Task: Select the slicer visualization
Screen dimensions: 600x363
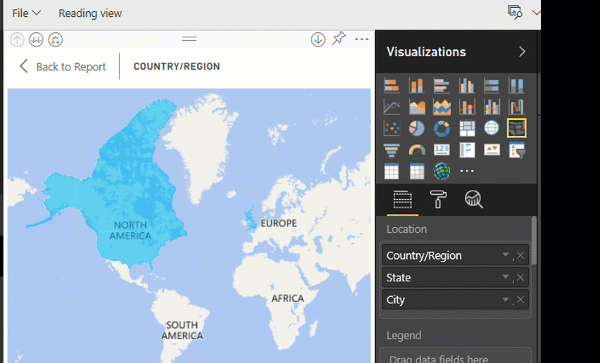Action: coord(516,150)
